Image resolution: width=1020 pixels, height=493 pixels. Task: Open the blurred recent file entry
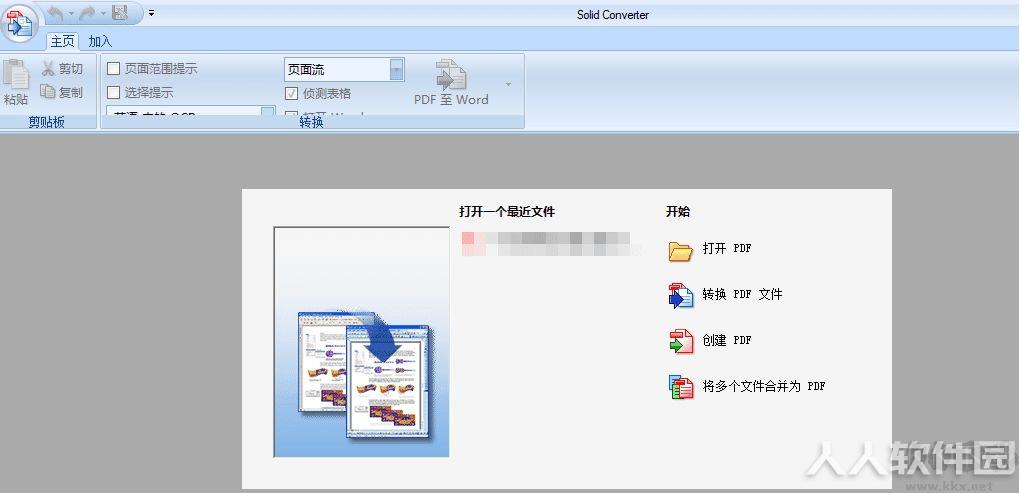pyautogui.click(x=552, y=243)
